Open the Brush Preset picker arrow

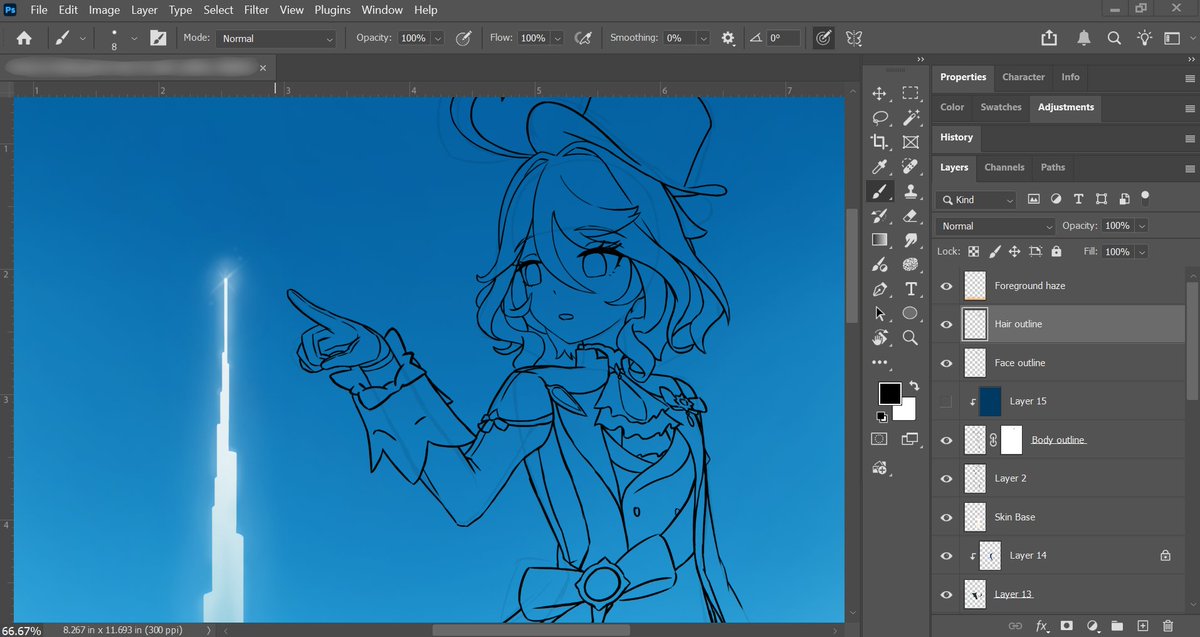click(x=133, y=38)
